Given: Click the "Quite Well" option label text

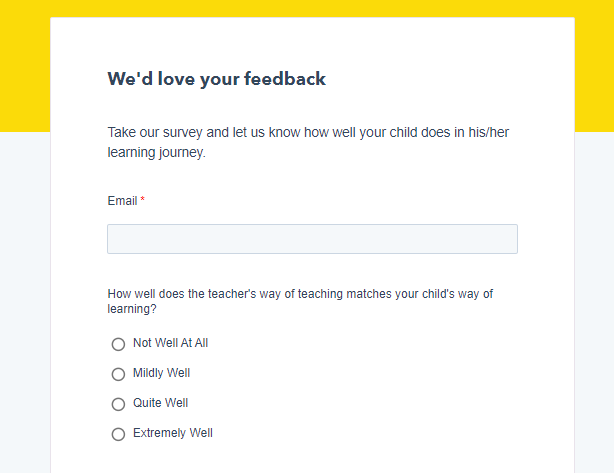Looking at the screenshot, I should tap(160, 403).
